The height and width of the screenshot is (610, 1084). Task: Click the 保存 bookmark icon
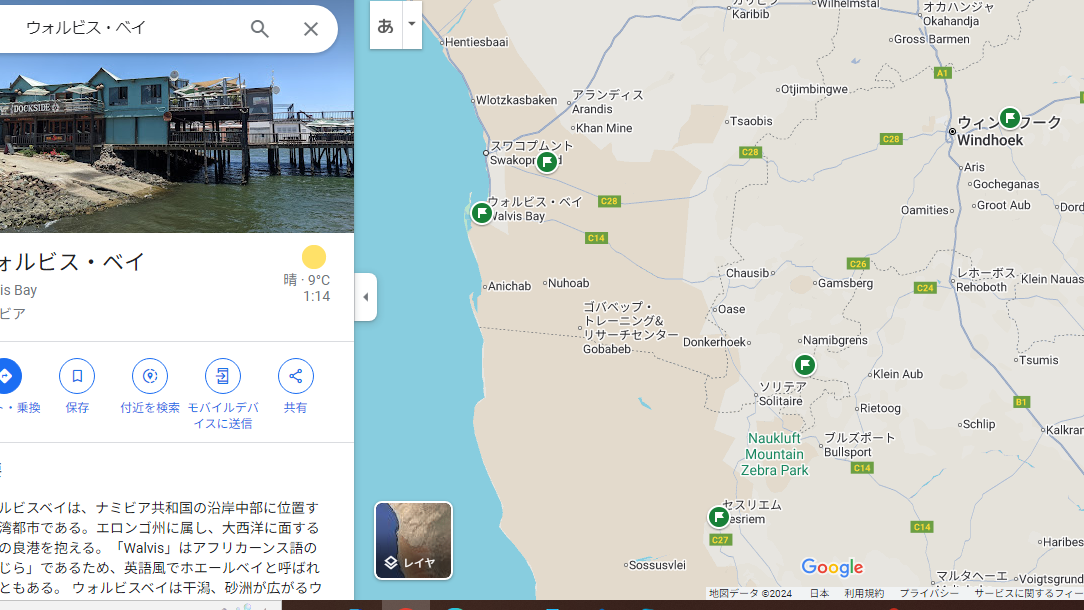(x=77, y=376)
